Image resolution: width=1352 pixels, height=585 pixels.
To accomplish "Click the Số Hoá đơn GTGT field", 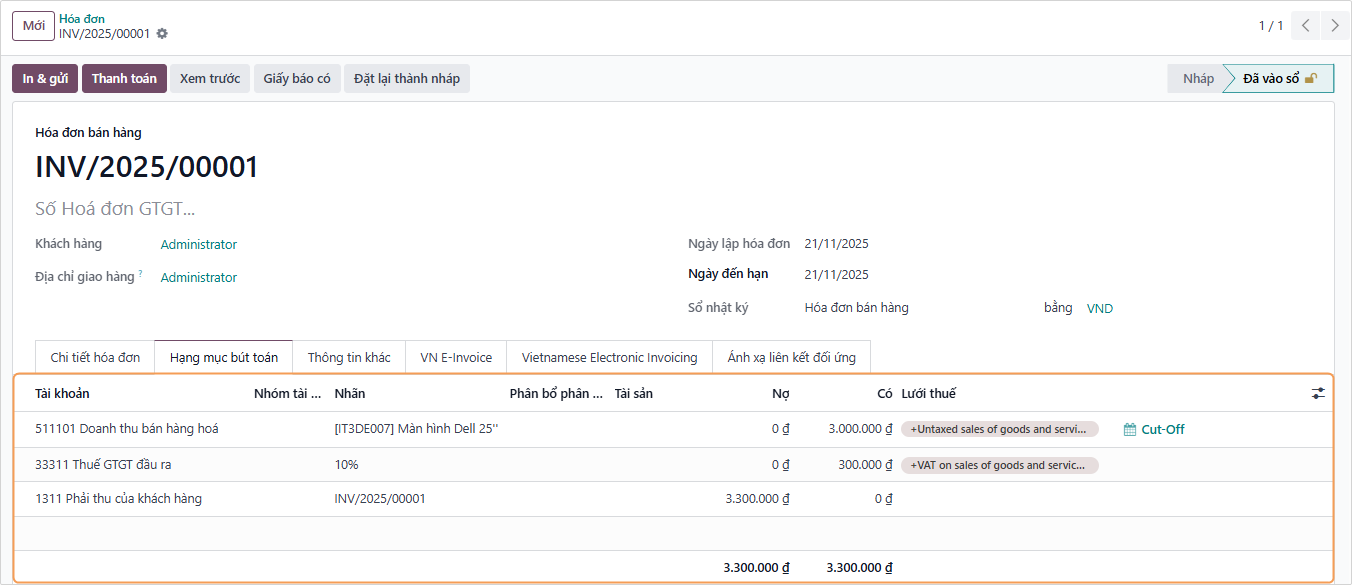I will pos(115,209).
